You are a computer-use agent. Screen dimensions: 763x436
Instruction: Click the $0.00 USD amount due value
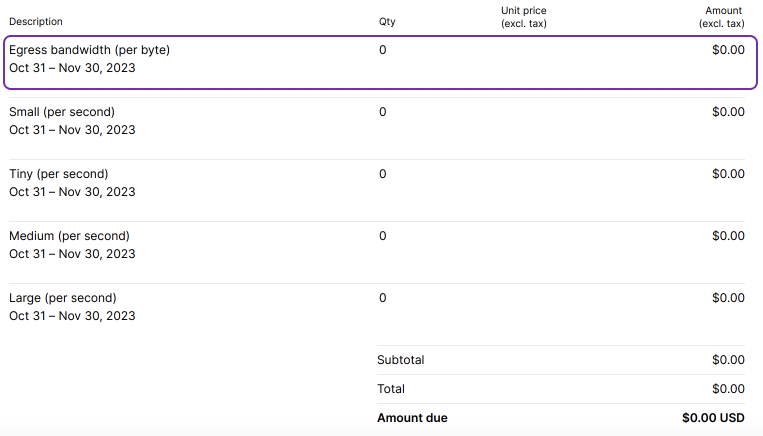[x=713, y=418]
